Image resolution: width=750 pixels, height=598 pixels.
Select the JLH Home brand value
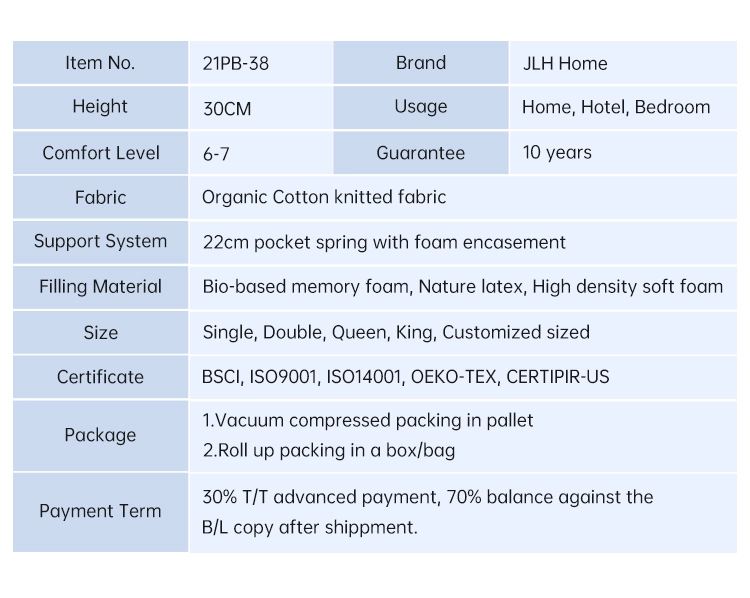[565, 64]
